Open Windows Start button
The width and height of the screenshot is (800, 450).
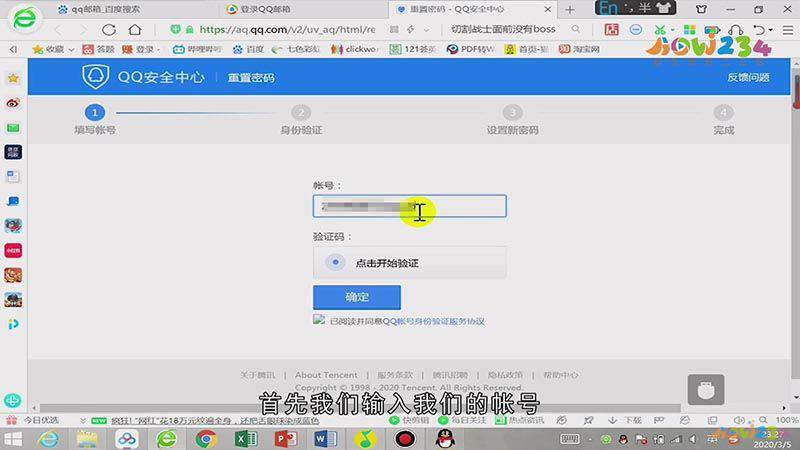click(13, 439)
